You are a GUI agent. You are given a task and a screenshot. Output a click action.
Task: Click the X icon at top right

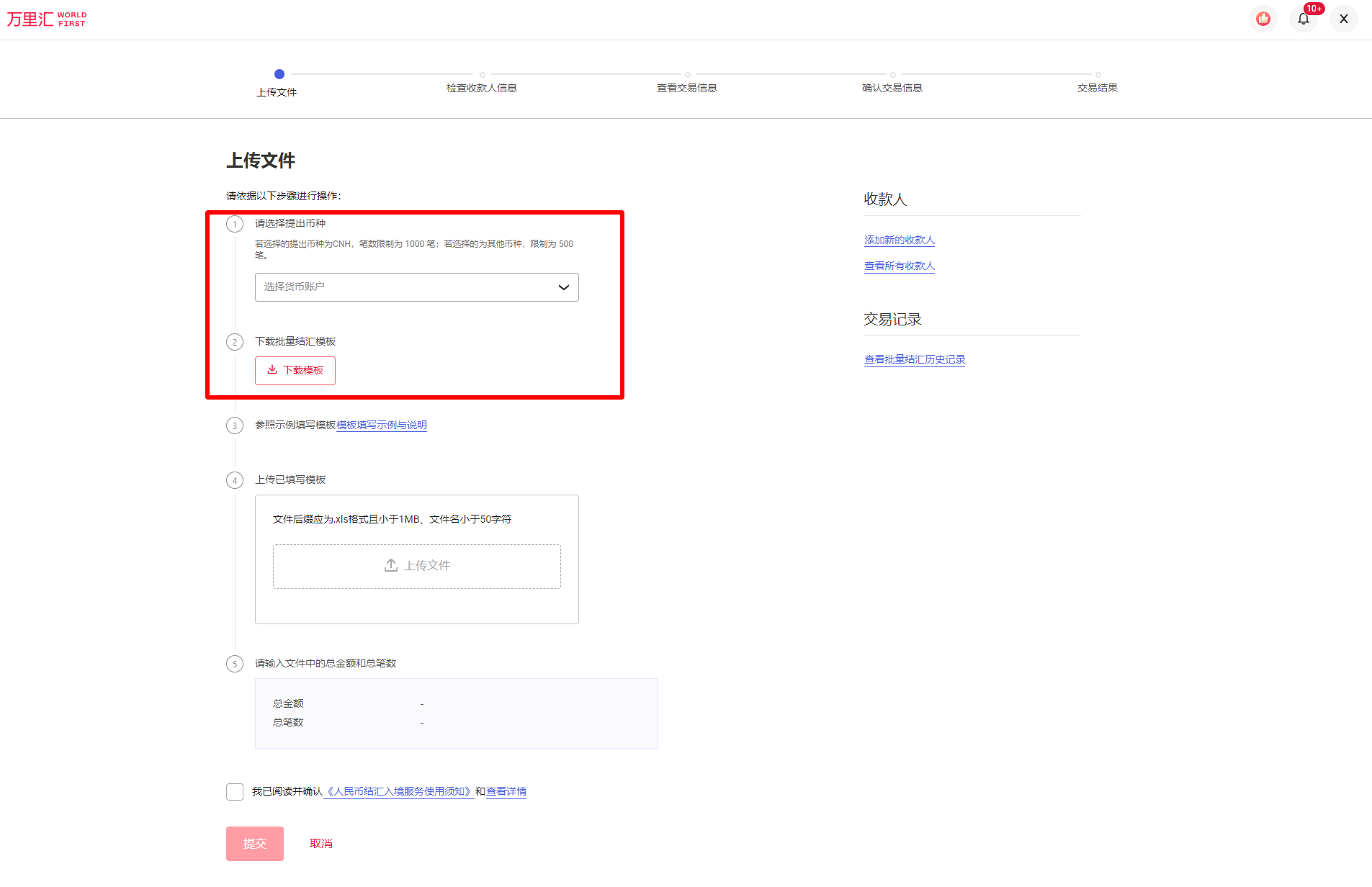1342,18
